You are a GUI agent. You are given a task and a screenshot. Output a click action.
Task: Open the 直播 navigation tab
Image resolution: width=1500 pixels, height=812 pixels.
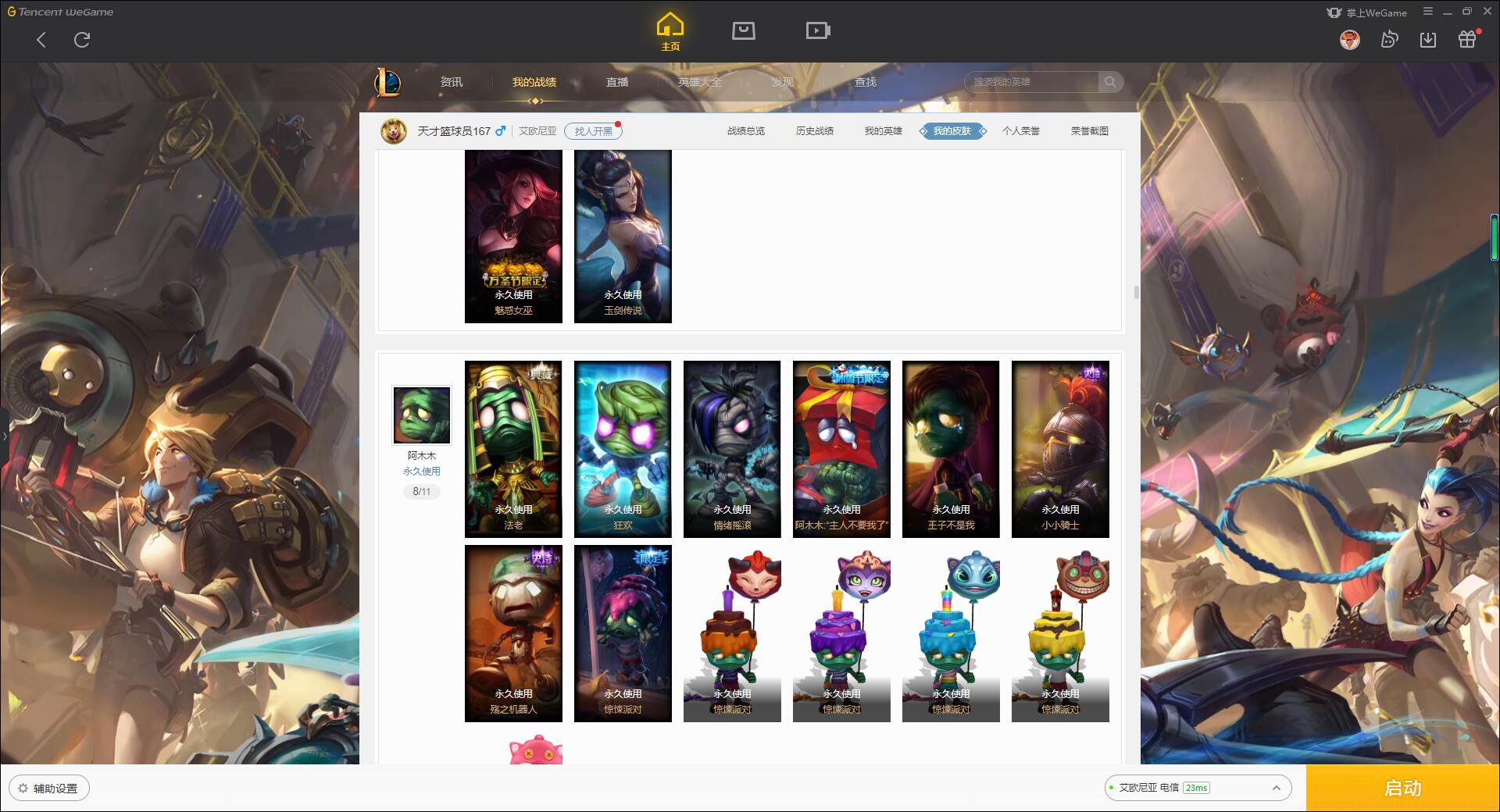[x=617, y=82]
